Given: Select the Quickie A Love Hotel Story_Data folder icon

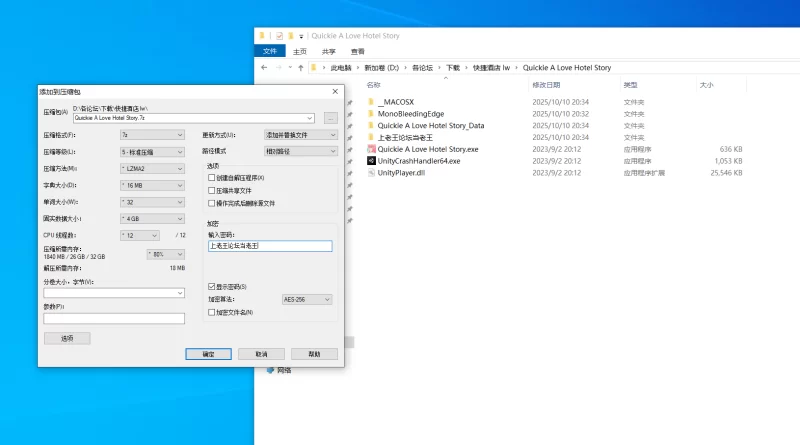Looking at the screenshot, I should [371, 126].
